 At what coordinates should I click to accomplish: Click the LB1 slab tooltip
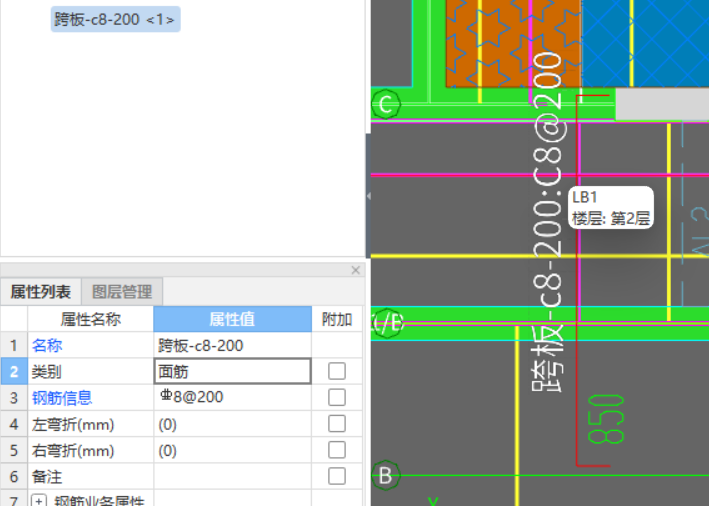coord(611,208)
